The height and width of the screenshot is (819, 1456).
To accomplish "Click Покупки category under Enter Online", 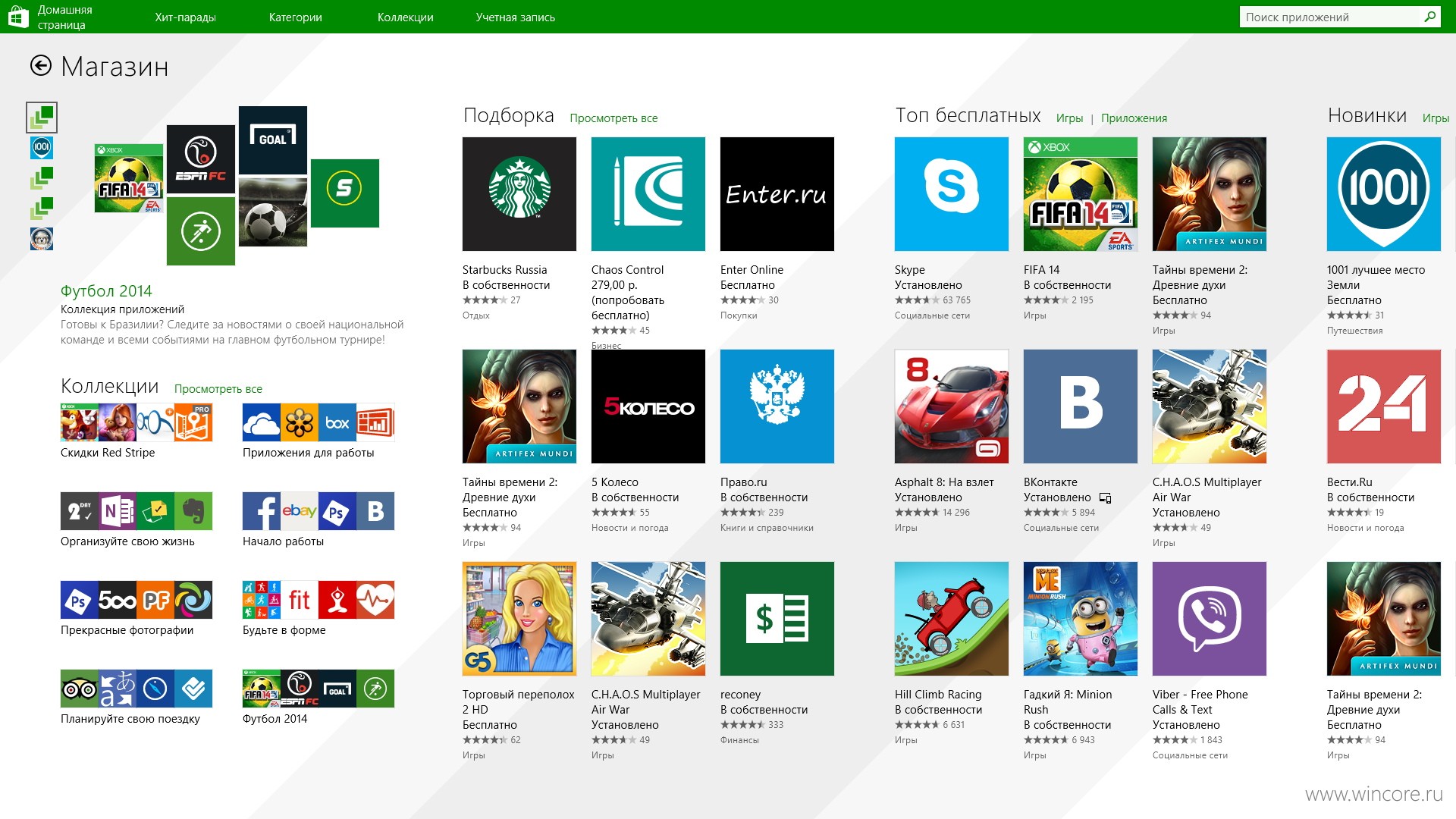I will (x=739, y=315).
